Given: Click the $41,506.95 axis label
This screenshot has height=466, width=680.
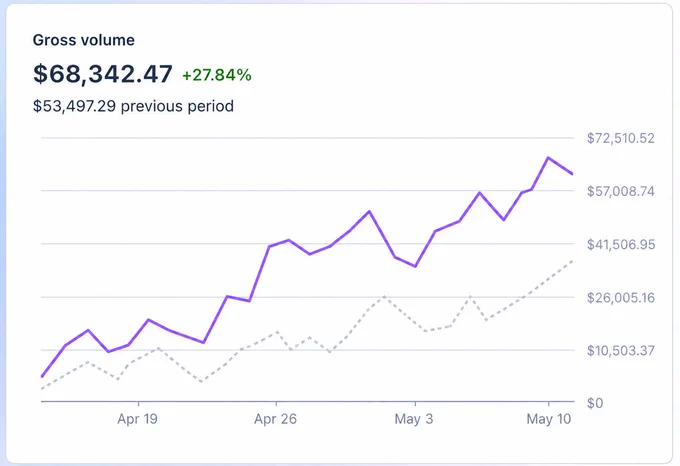Looking at the screenshot, I should [621, 244].
